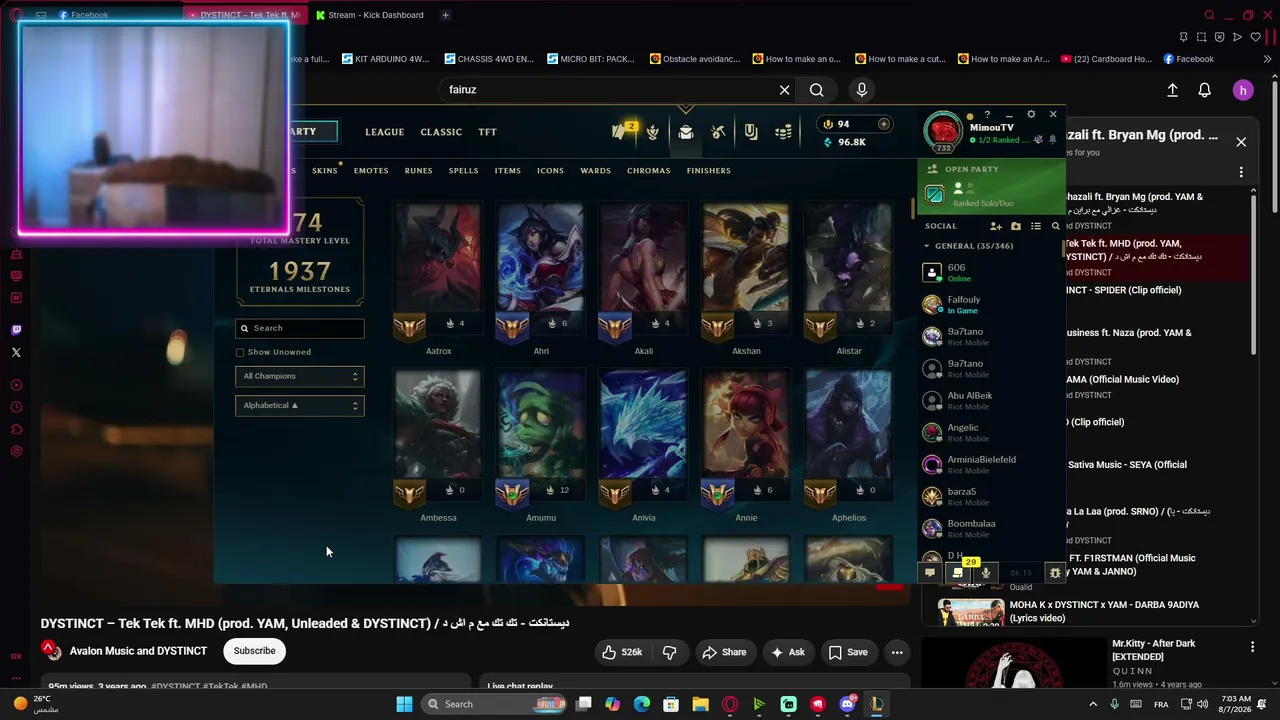The width and height of the screenshot is (1280, 720).
Task: Switch to the Emotes tab
Action: pos(371,171)
